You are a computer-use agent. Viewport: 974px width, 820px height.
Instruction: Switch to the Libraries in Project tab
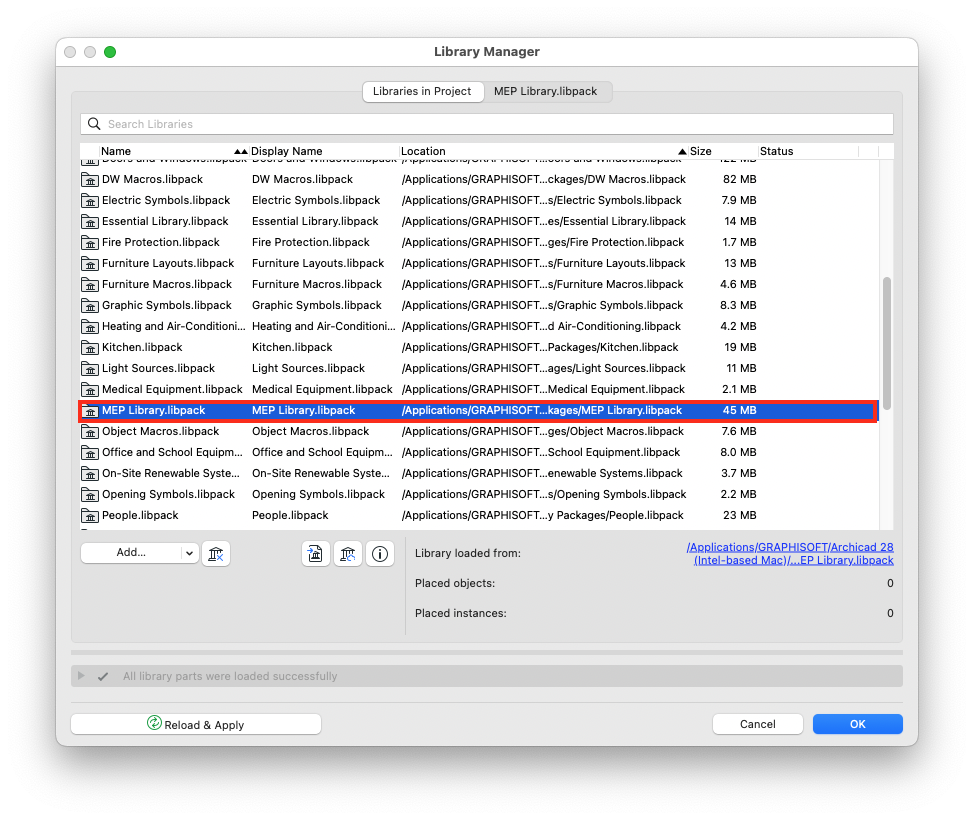tap(422, 91)
